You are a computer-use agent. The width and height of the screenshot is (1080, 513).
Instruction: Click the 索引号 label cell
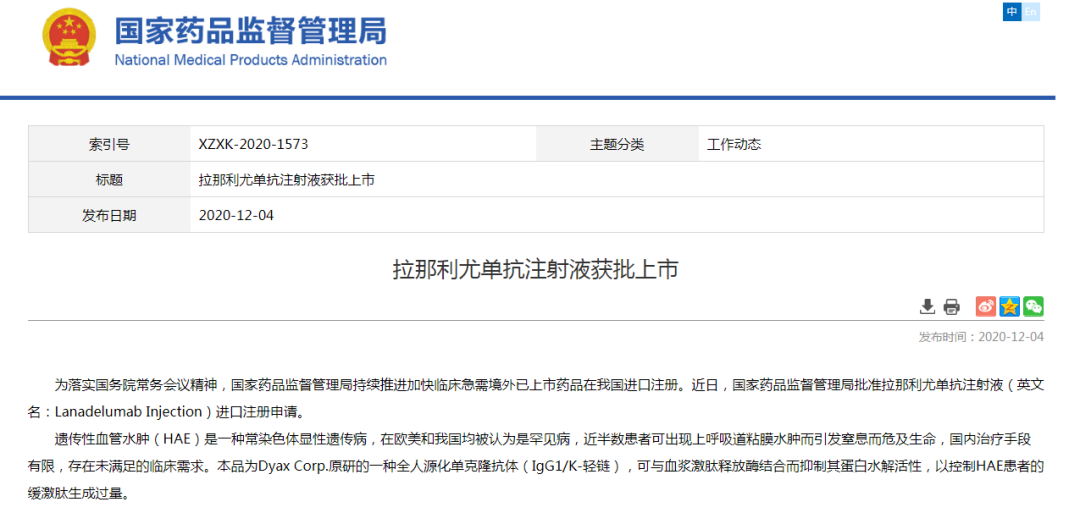click(x=110, y=145)
